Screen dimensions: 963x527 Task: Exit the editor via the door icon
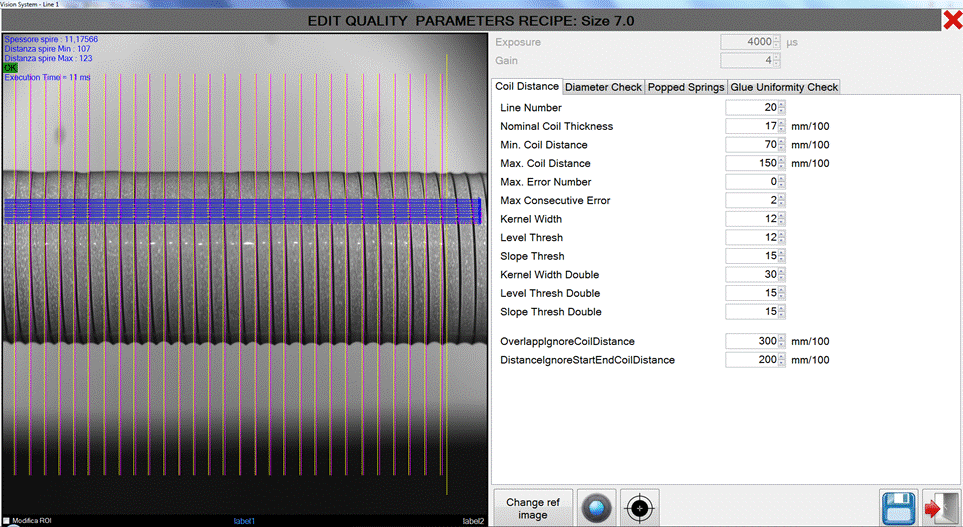(x=941, y=508)
